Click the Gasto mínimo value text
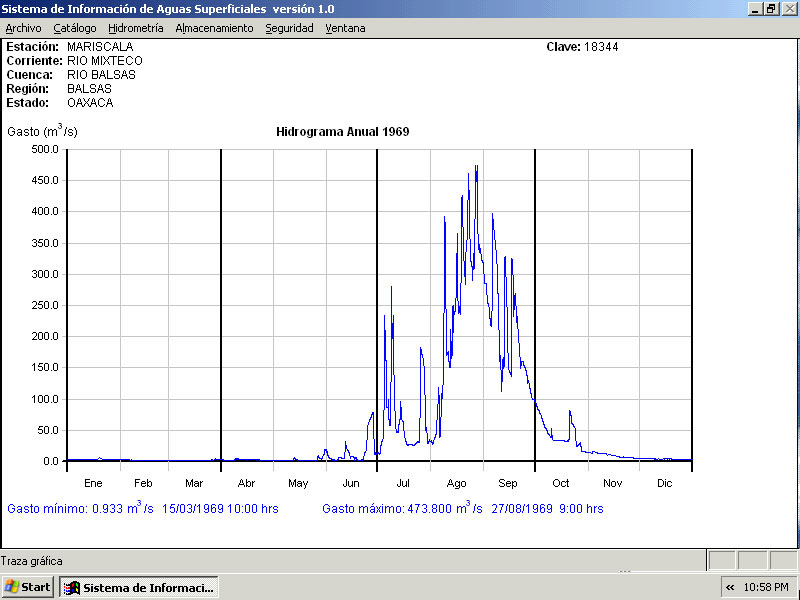This screenshot has width=800, height=600. coord(142,509)
